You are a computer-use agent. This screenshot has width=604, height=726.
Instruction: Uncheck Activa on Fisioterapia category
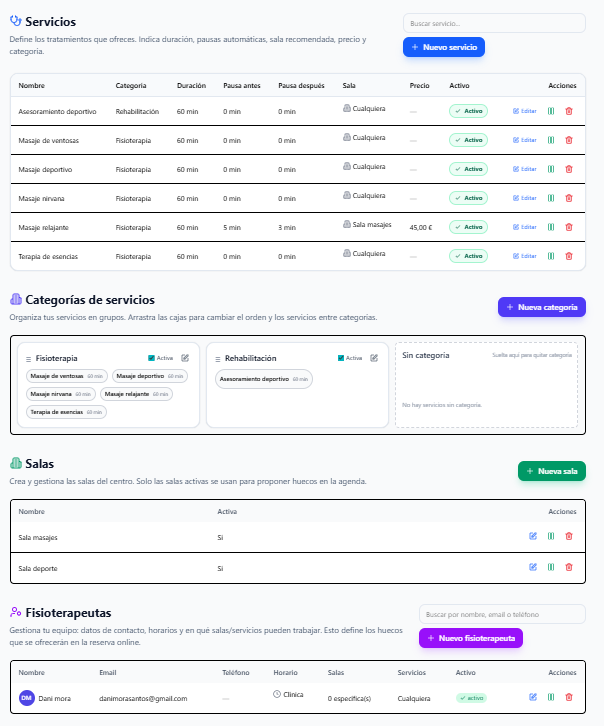[x=151, y=357]
